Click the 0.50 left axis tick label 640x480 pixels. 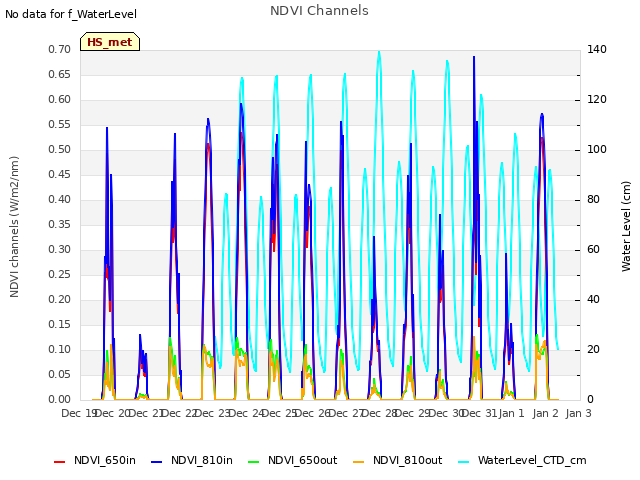coord(59,149)
